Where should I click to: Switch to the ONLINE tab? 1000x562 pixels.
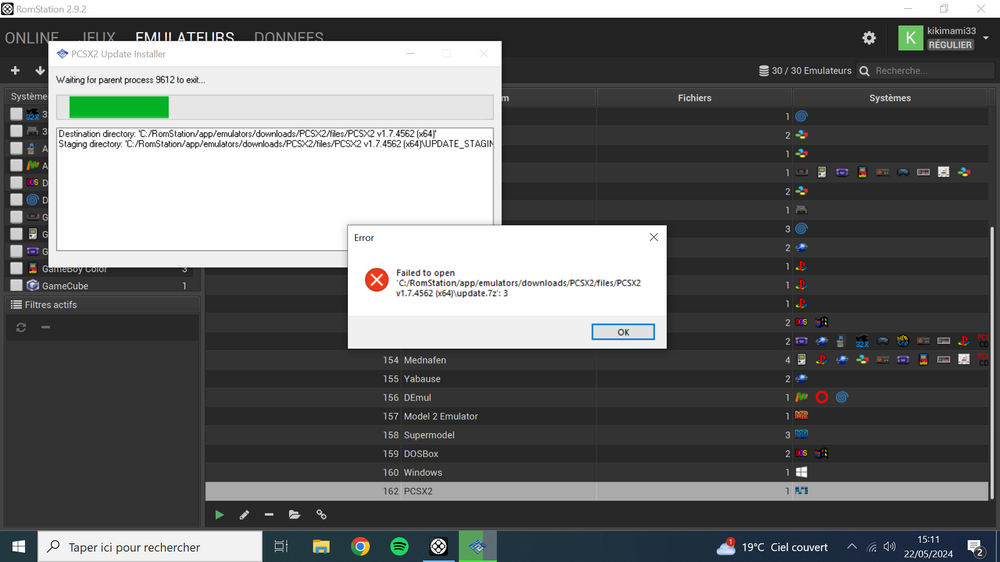coord(32,38)
